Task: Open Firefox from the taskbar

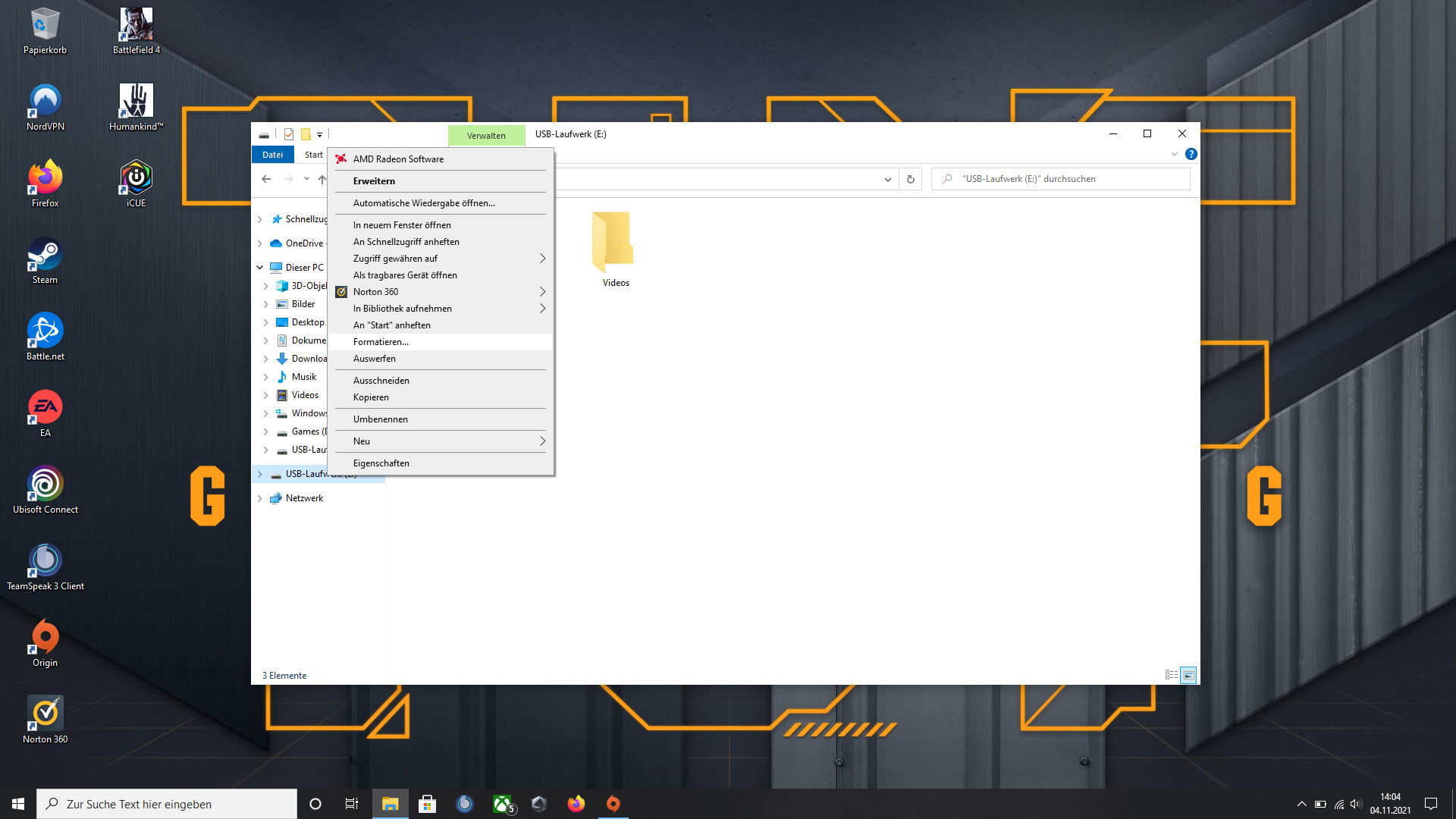Action: point(576,804)
